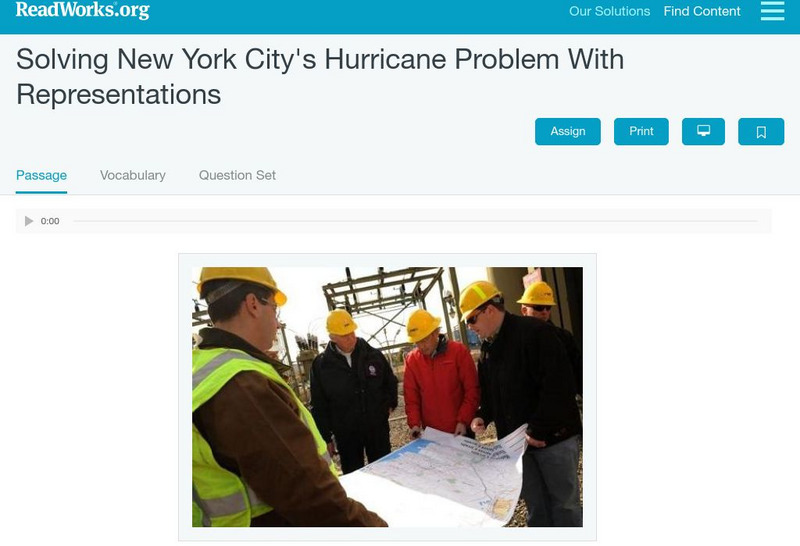Click the 0:00 audio time label
The width and height of the screenshot is (800, 546).
pyautogui.click(x=50, y=221)
